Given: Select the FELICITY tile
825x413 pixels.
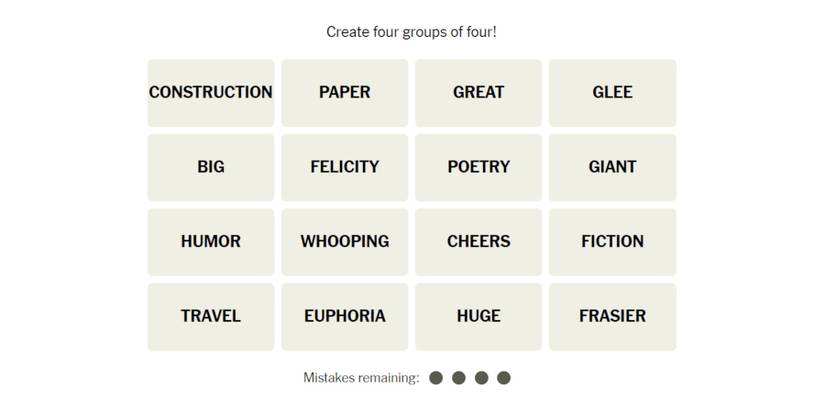Looking at the screenshot, I should point(345,167).
